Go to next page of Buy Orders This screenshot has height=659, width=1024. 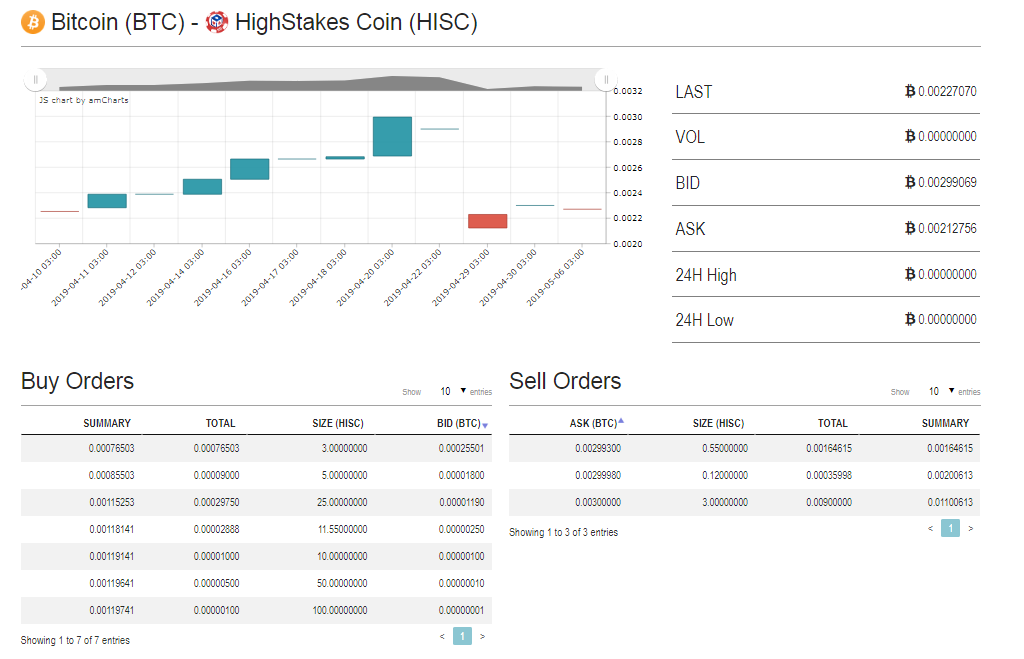[483, 636]
